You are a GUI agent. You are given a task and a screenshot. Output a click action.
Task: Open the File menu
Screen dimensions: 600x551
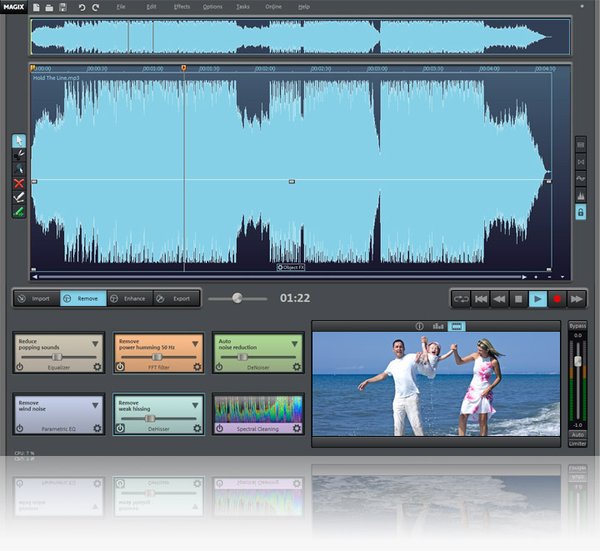(x=121, y=7)
